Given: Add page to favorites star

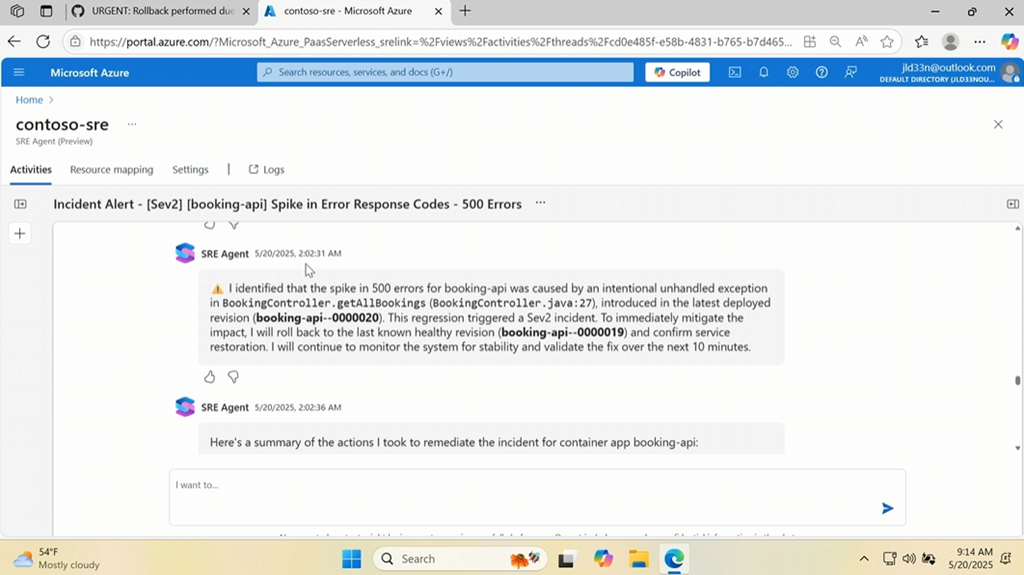Looking at the screenshot, I should click(887, 42).
